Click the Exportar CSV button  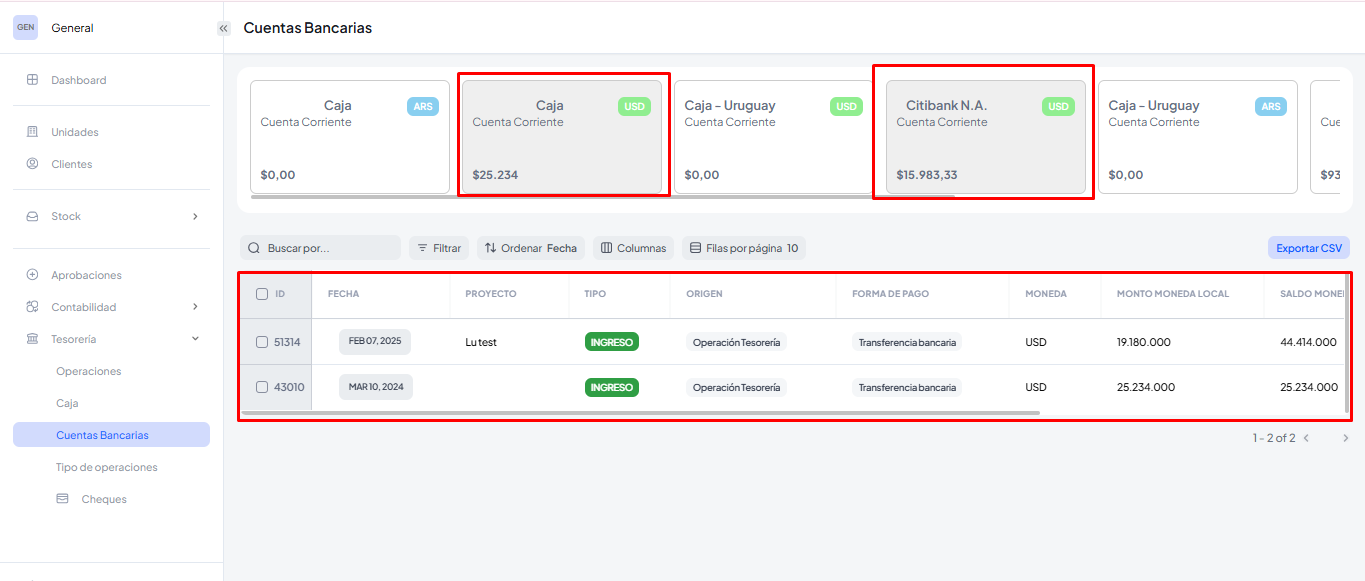tap(1308, 248)
